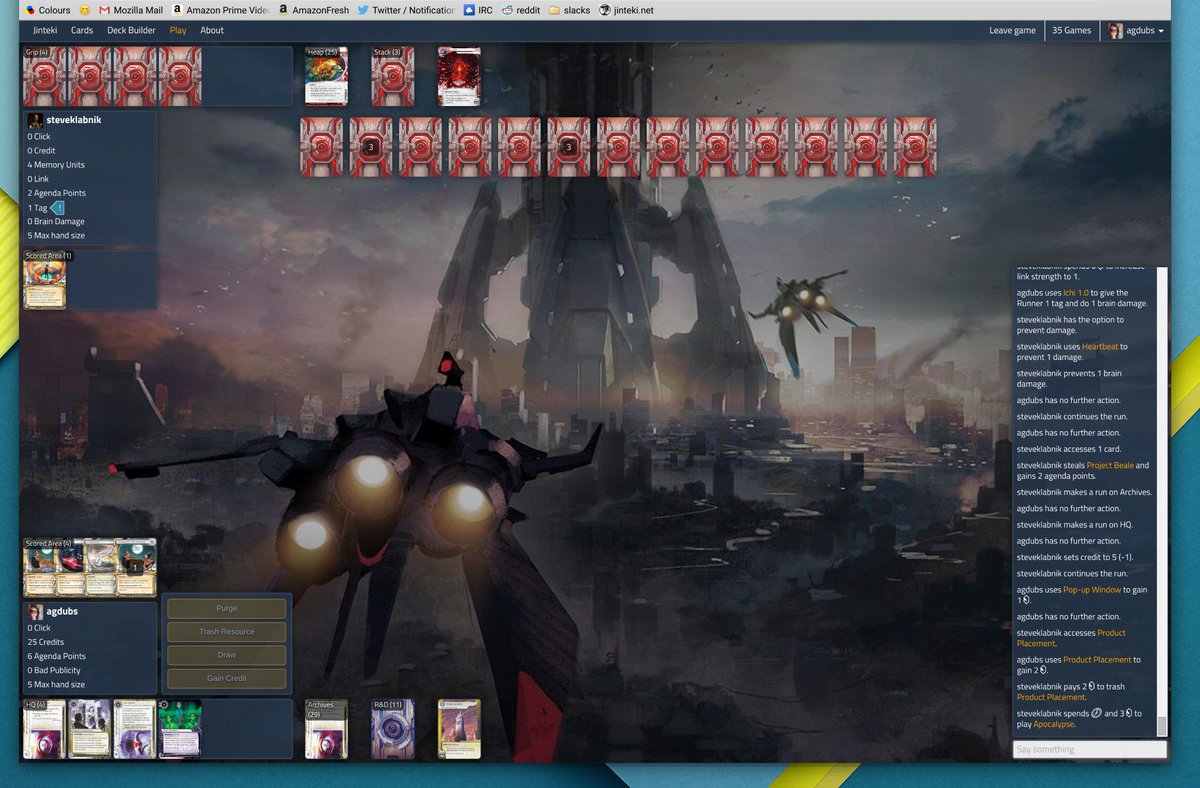Click the leftmost facedown card in the Grip
Viewport: 1200px width, 788px height.
coord(43,76)
